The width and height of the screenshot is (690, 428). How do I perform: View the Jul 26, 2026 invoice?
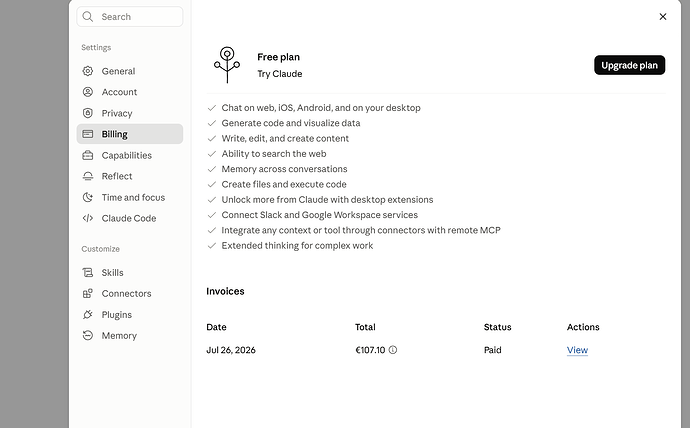577,350
